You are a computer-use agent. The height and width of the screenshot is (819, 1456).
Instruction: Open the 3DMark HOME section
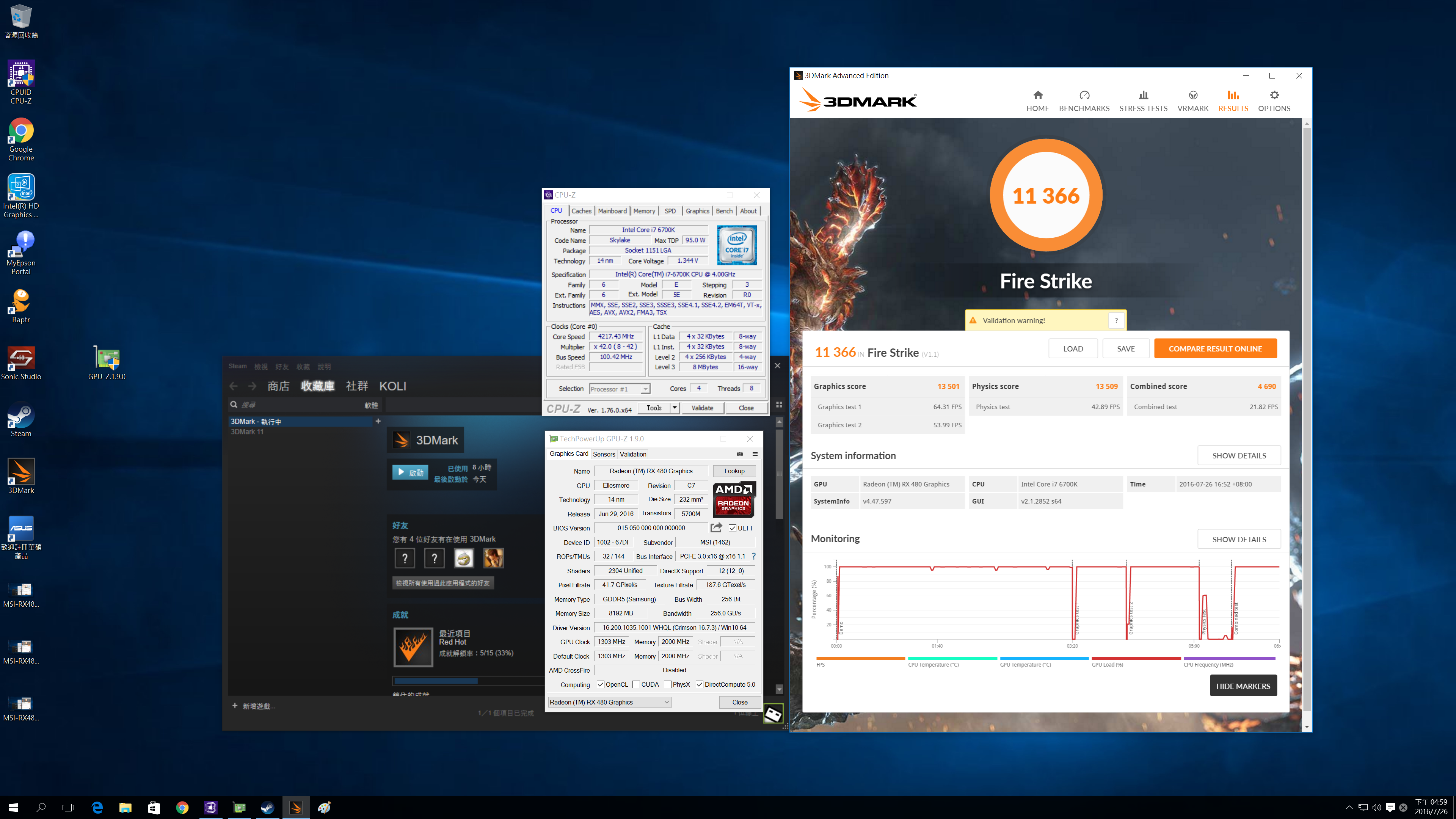click(1037, 101)
